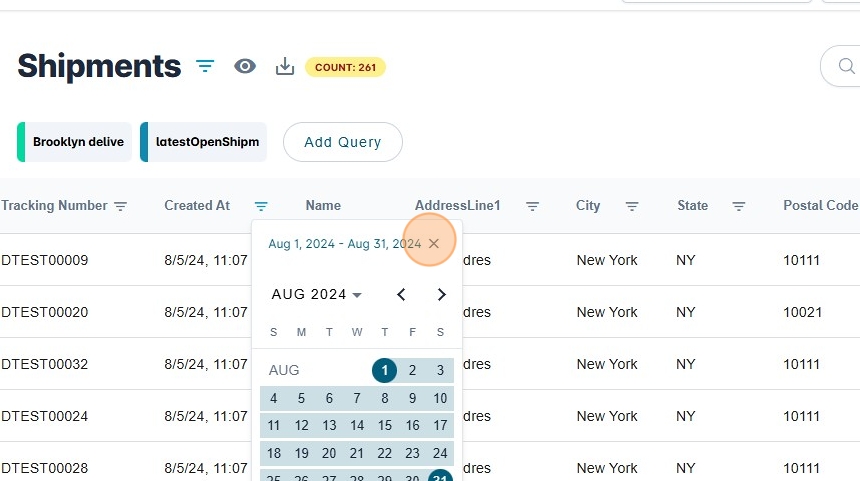Viewport: 860px width, 481px height.
Task: Filter the AddressLine1 column
Action: click(533, 206)
